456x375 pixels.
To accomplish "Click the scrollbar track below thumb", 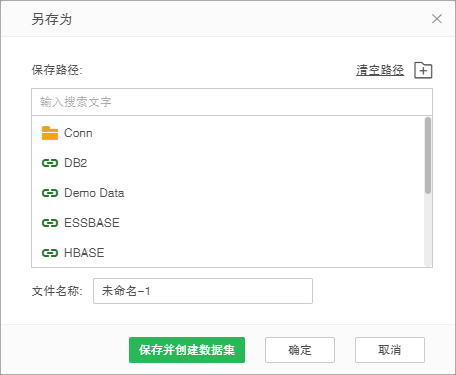I will pyautogui.click(x=428, y=230).
